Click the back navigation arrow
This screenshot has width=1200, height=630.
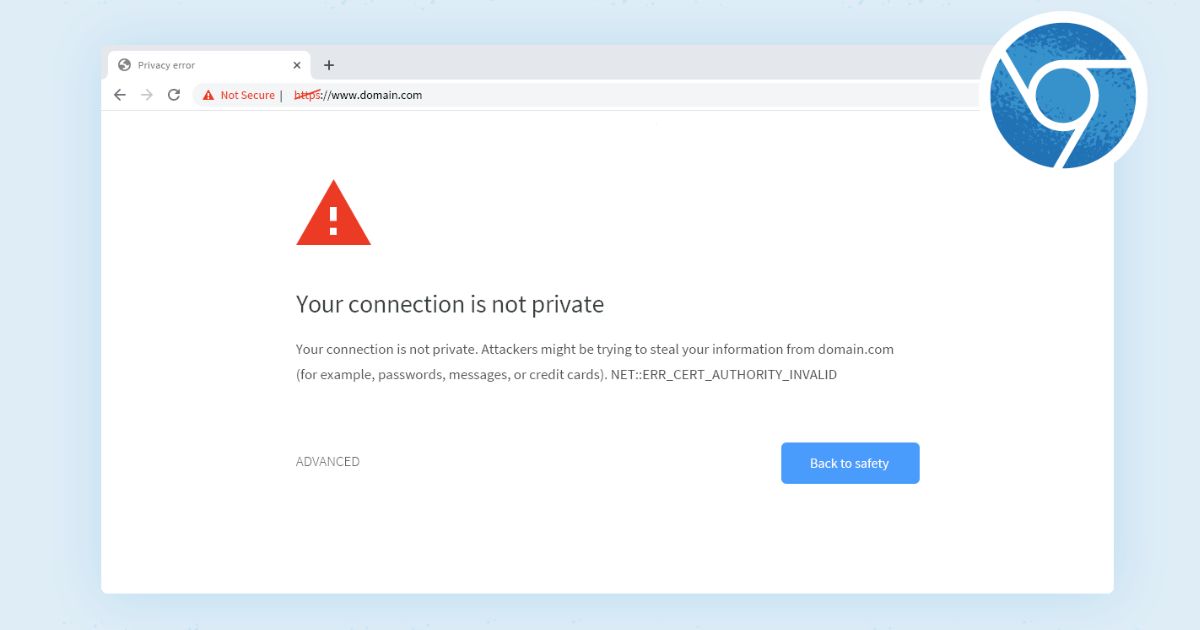click(x=120, y=94)
